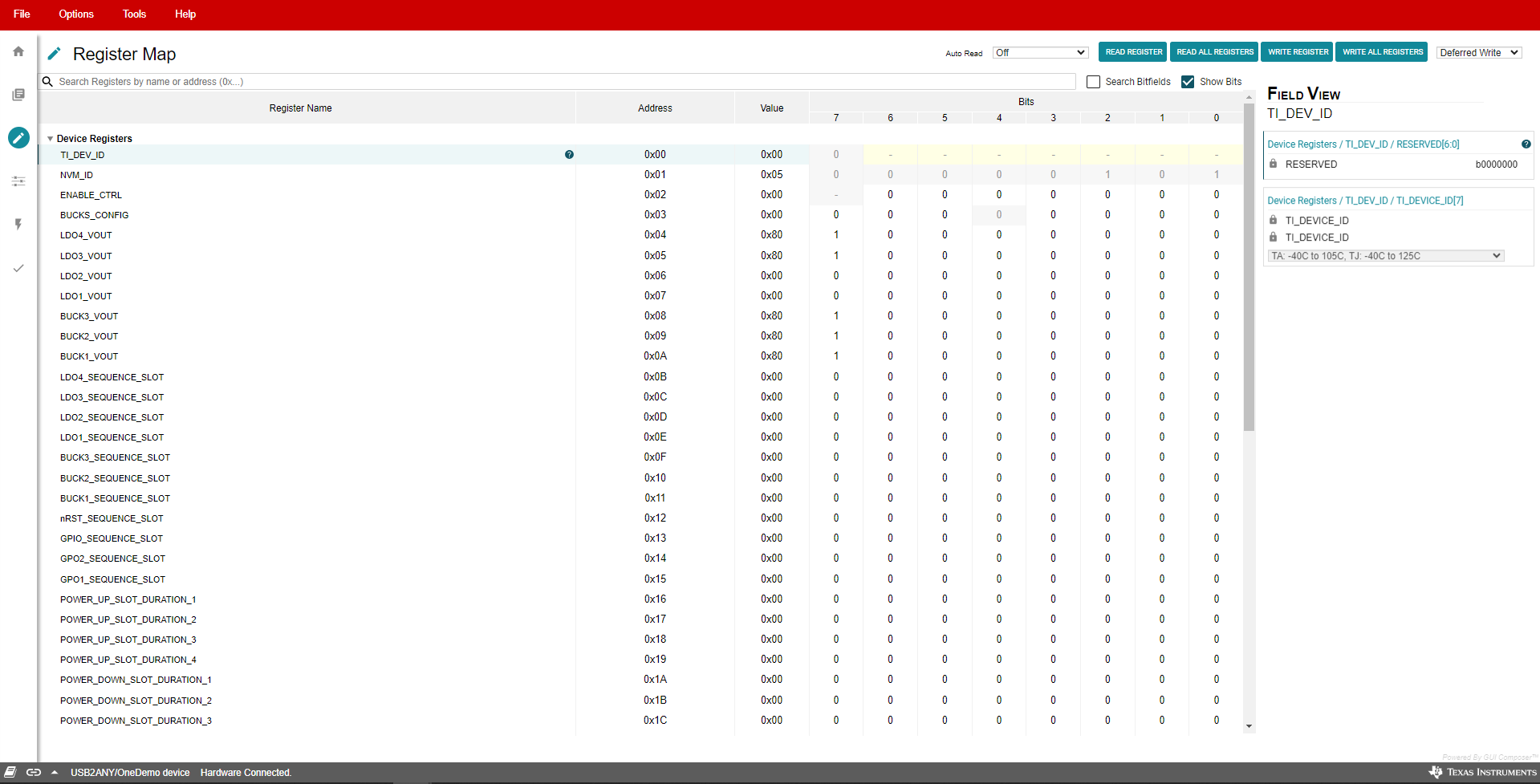Select the Register Map pencil icon in sidebar
Viewport: 1540px width, 784px height.
click(x=18, y=138)
